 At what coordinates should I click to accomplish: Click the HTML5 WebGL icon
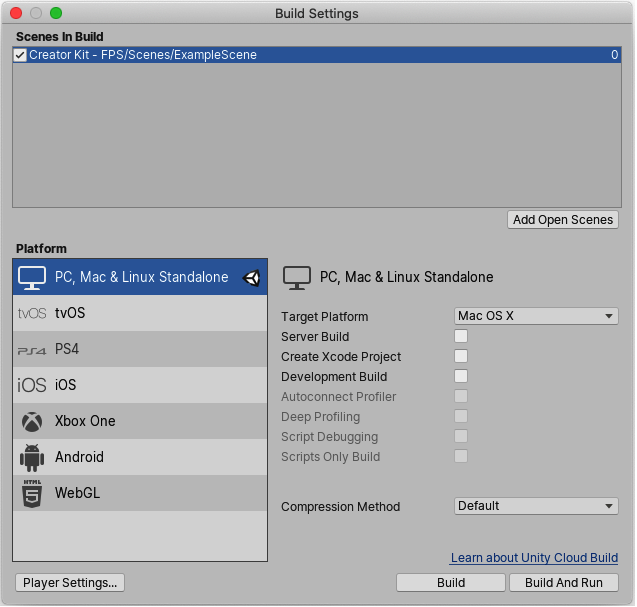[x=32, y=494]
